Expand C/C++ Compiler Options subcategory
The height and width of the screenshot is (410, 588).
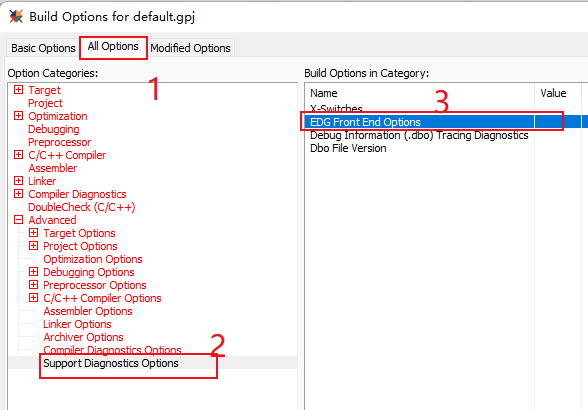33,298
